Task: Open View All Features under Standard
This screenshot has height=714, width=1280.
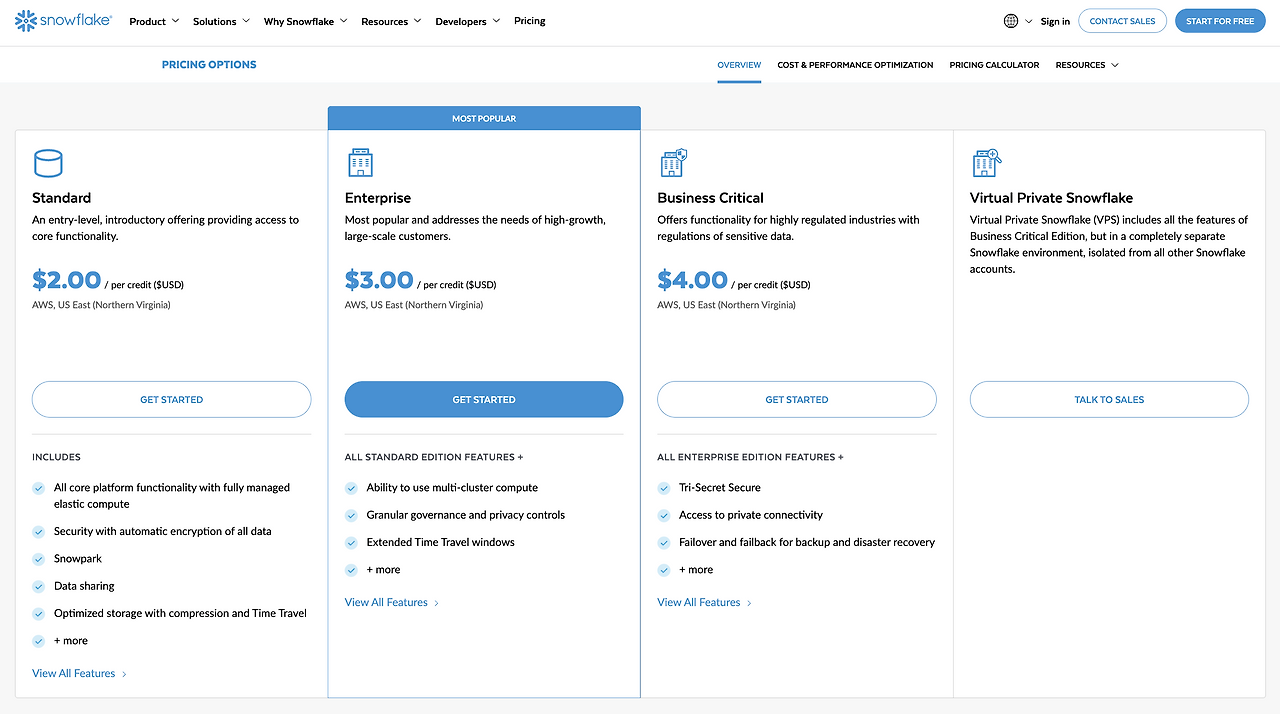Action: point(79,674)
